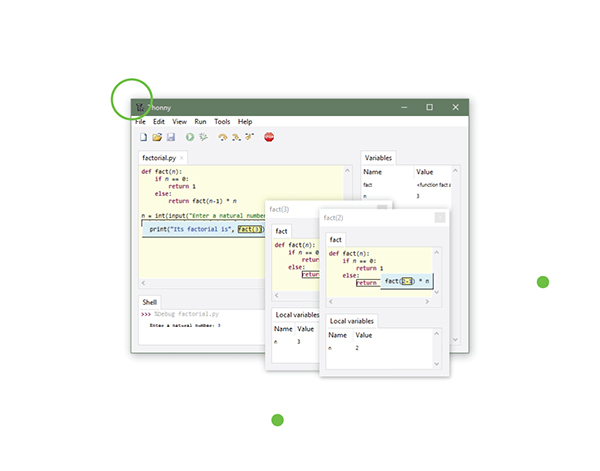Open the Tools menu
Screen dimensions: 600x471
click(222, 121)
